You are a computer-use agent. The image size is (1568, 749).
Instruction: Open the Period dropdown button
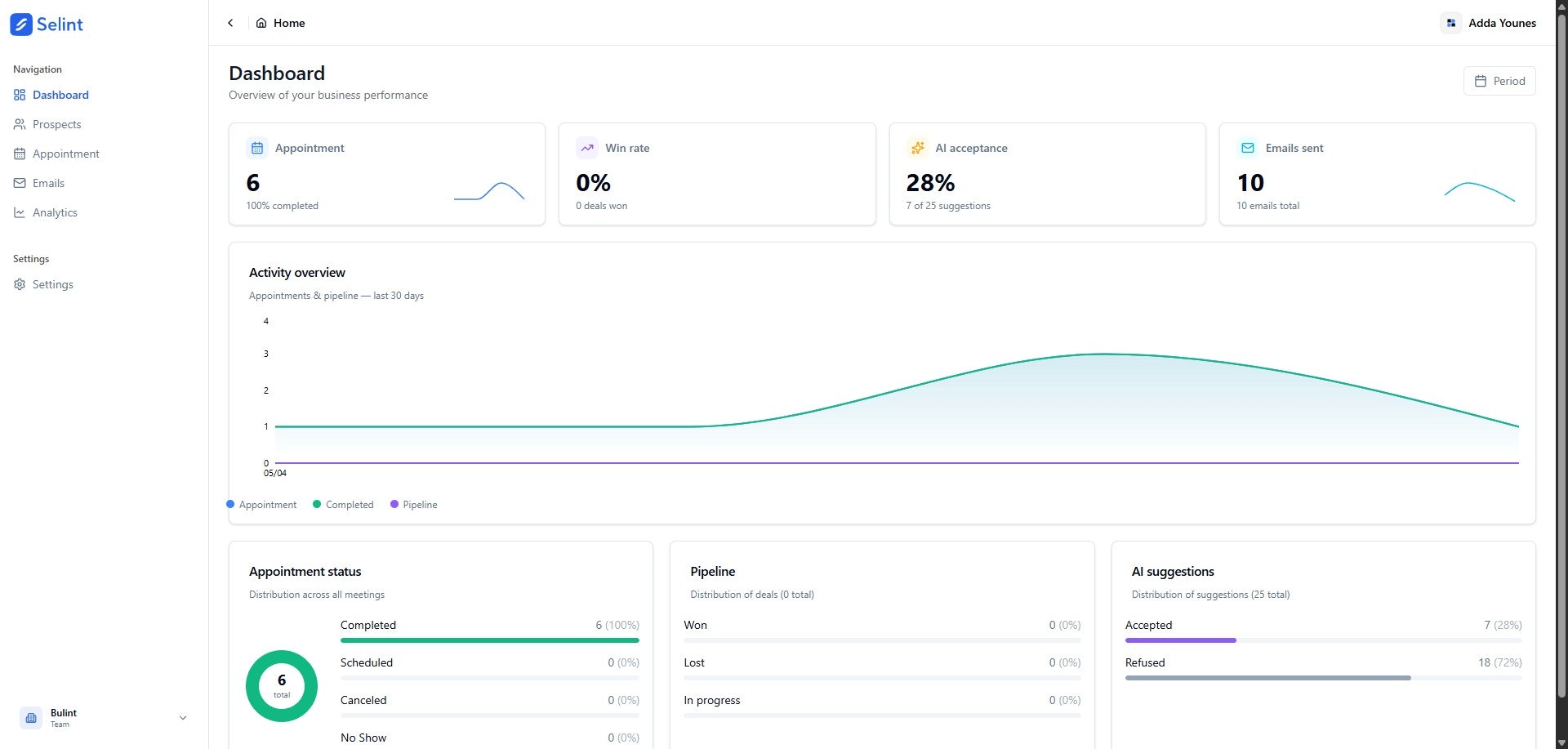click(1499, 81)
